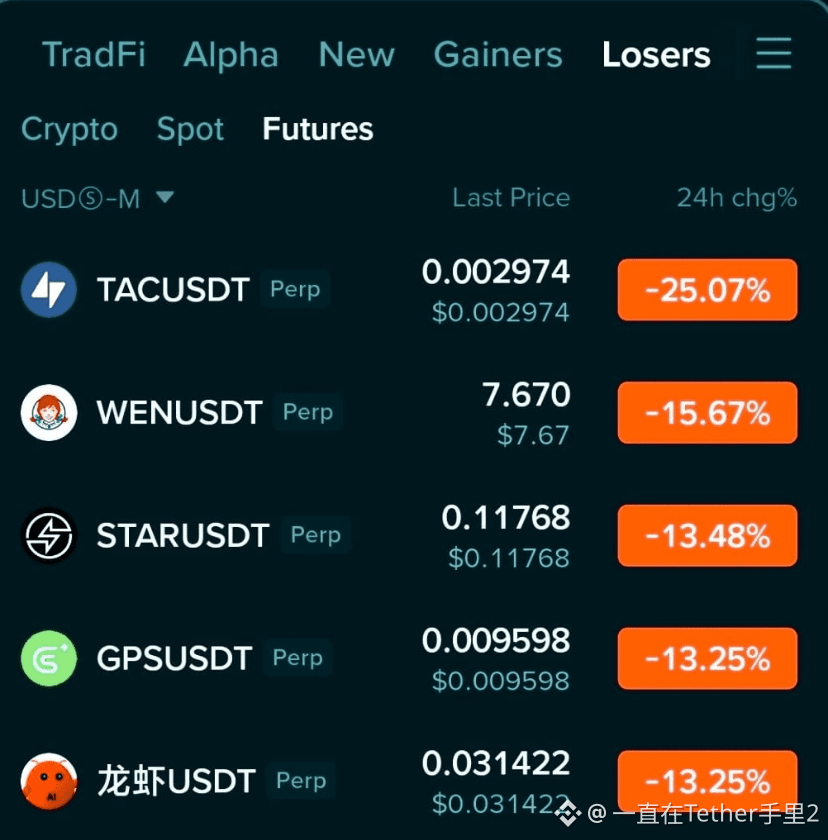Click the -25.07% change badge
The width and height of the screenshot is (828, 840).
tap(707, 290)
